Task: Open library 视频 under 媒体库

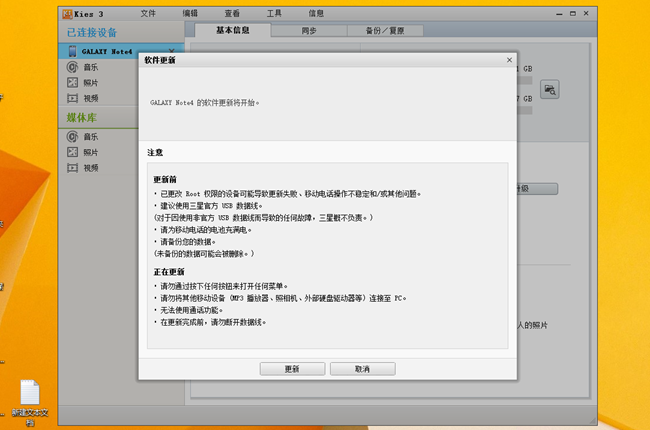Action: tap(91, 168)
